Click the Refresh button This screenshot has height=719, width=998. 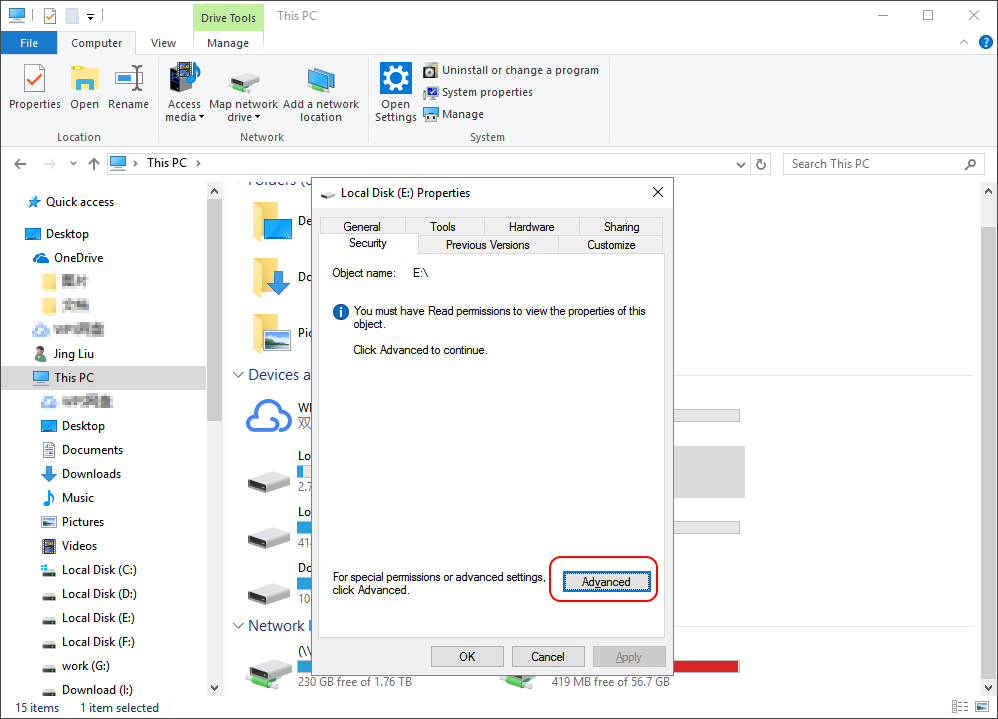pyautogui.click(x=761, y=164)
